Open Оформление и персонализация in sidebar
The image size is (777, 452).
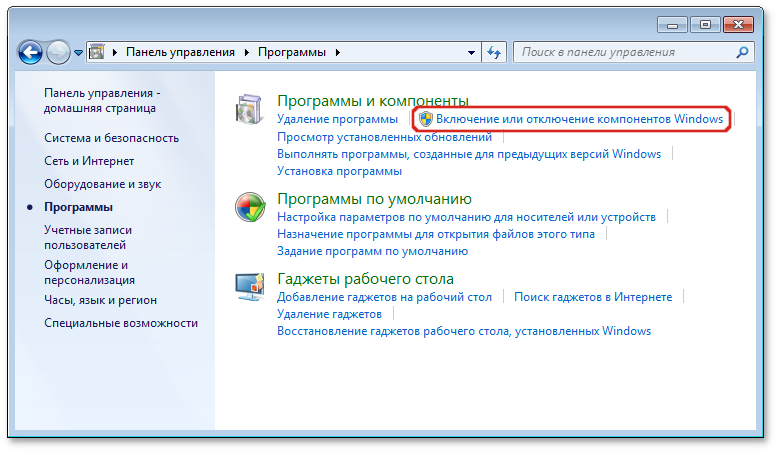(89, 272)
